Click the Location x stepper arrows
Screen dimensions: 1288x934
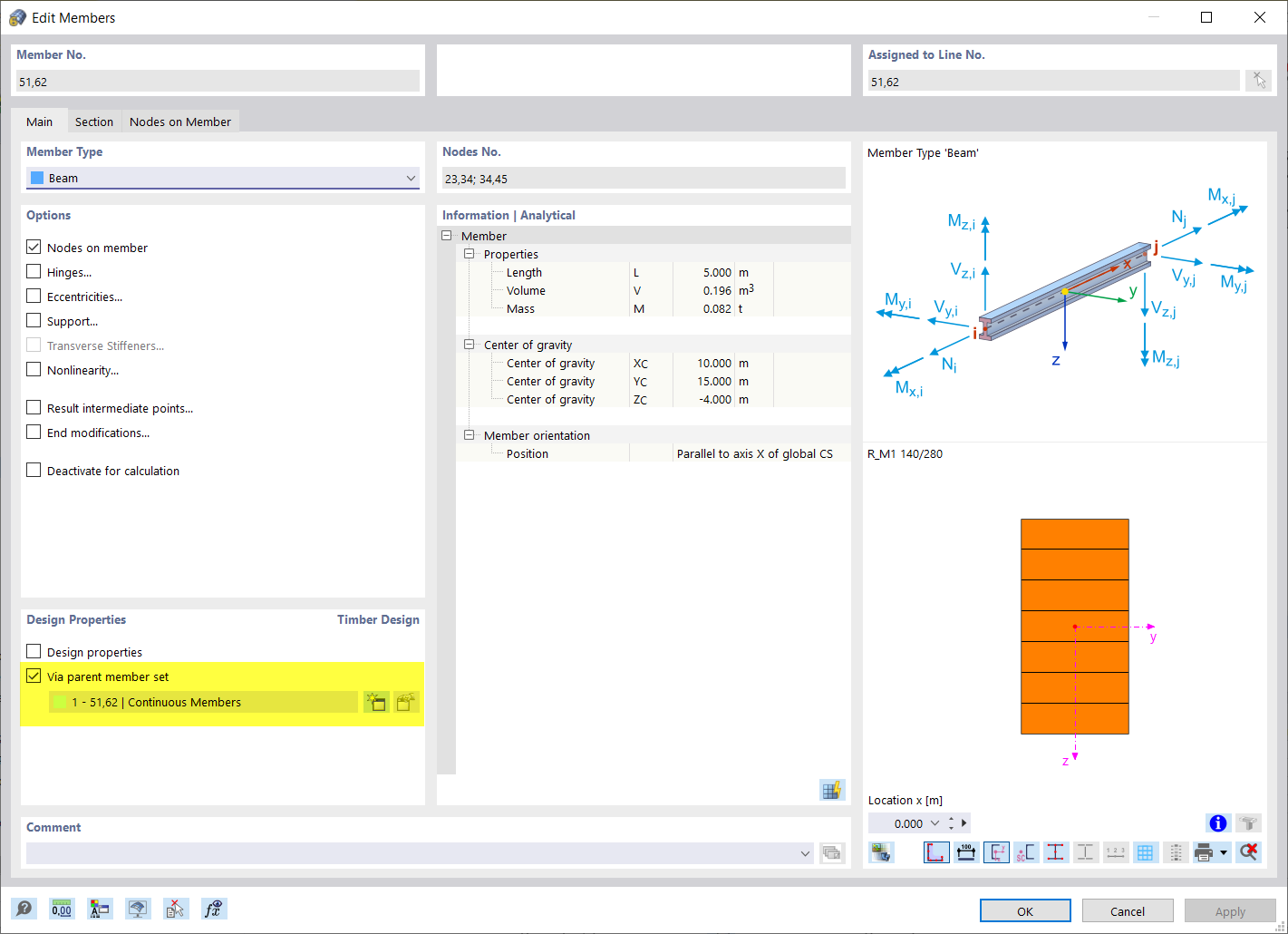(x=951, y=823)
